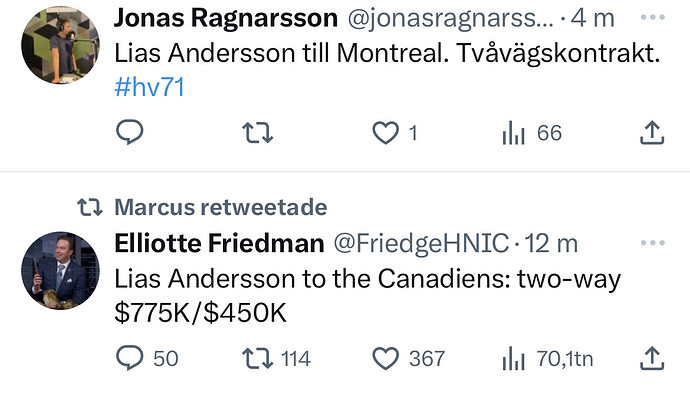The height and width of the screenshot is (396, 690).
Task: Open the 'Marcus retweetade' label
Action: pyautogui.click(x=220, y=207)
